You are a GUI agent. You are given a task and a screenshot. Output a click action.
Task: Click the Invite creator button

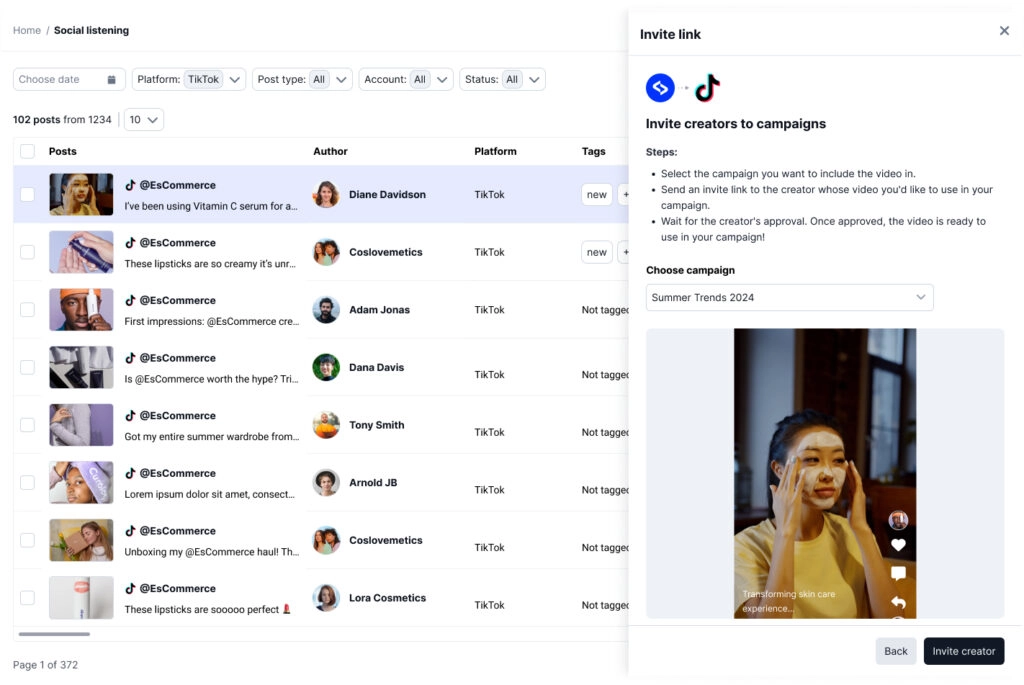click(963, 651)
